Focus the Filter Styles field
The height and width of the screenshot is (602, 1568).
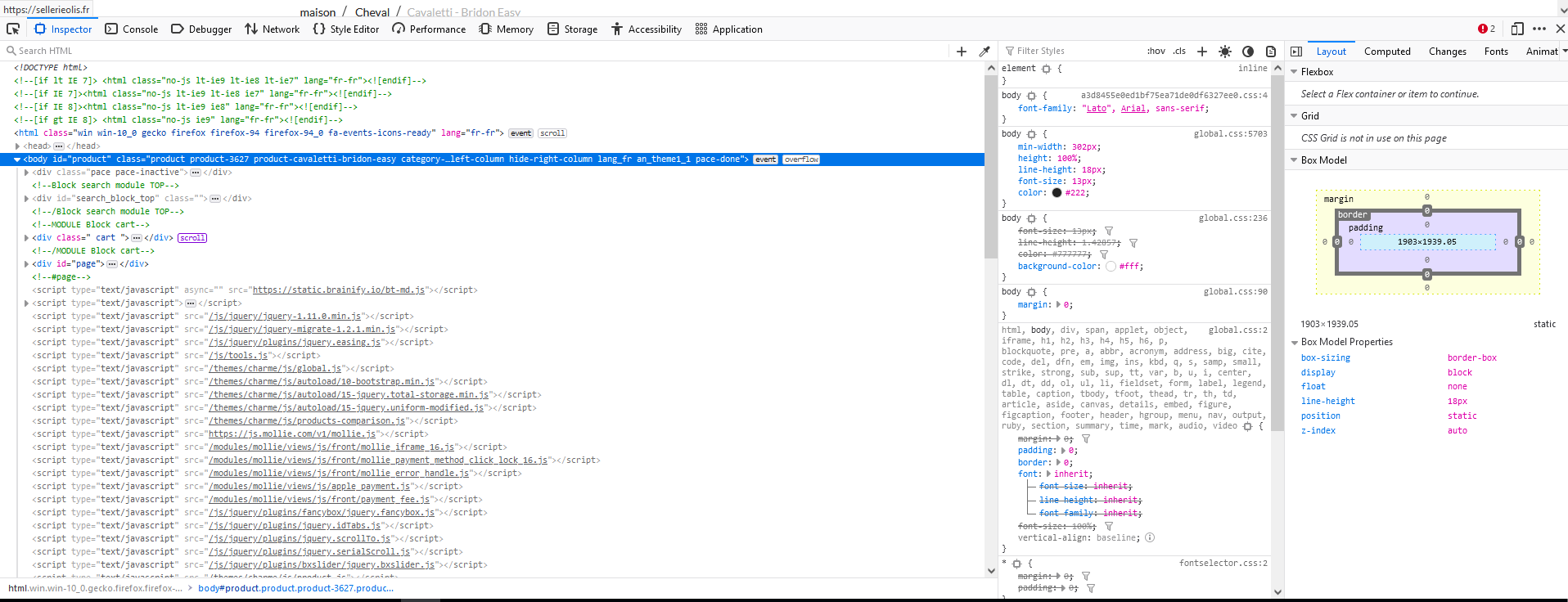(1072, 51)
